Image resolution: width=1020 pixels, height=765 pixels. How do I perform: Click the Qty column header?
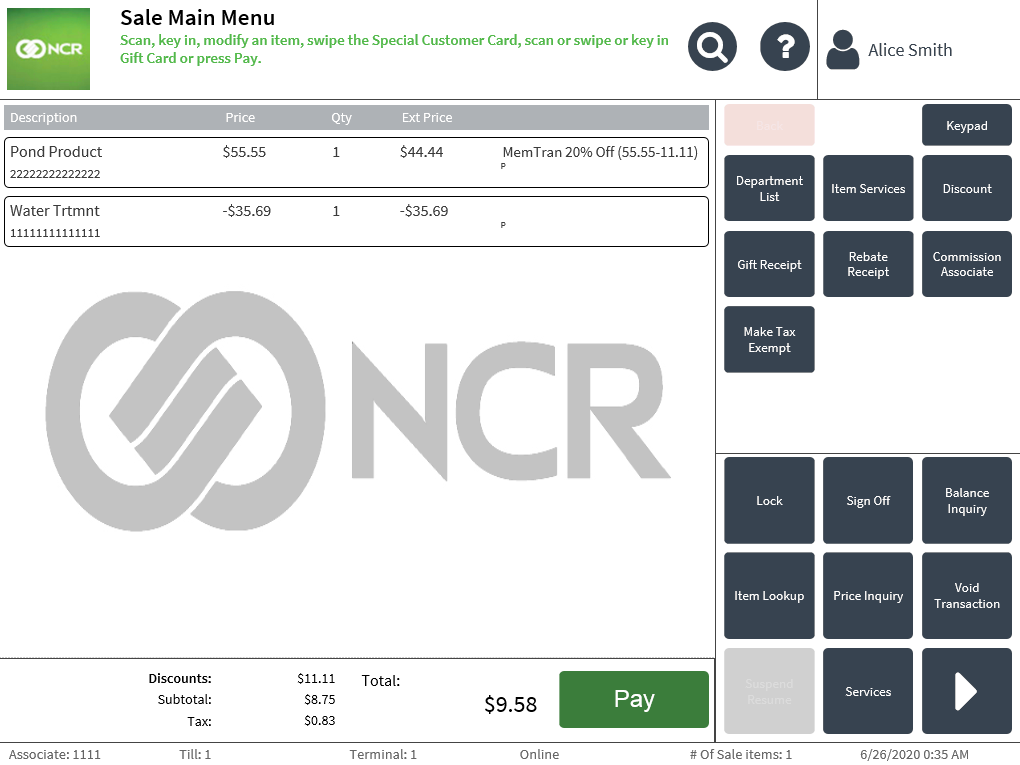pyautogui.click(x=342, y=118)
